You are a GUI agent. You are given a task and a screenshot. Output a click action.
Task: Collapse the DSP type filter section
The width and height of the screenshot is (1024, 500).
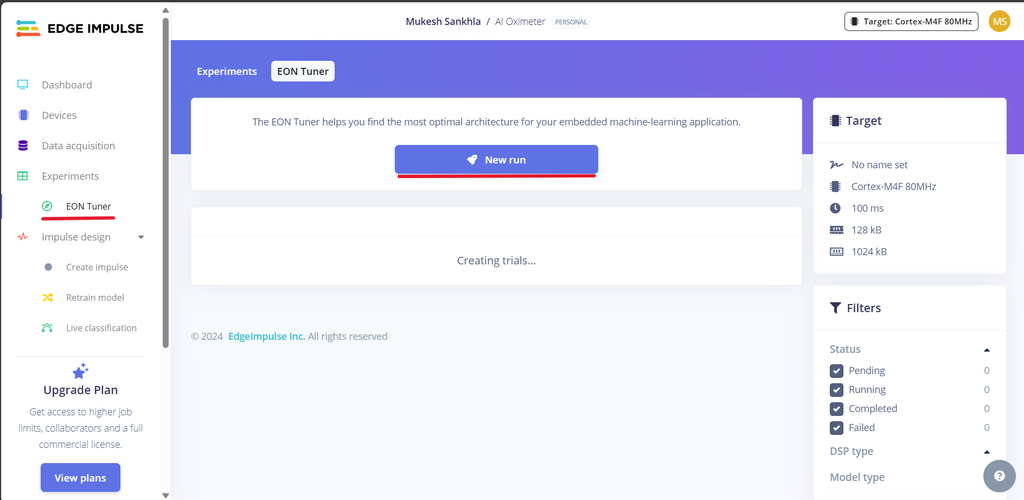click(x=987, y=452)
